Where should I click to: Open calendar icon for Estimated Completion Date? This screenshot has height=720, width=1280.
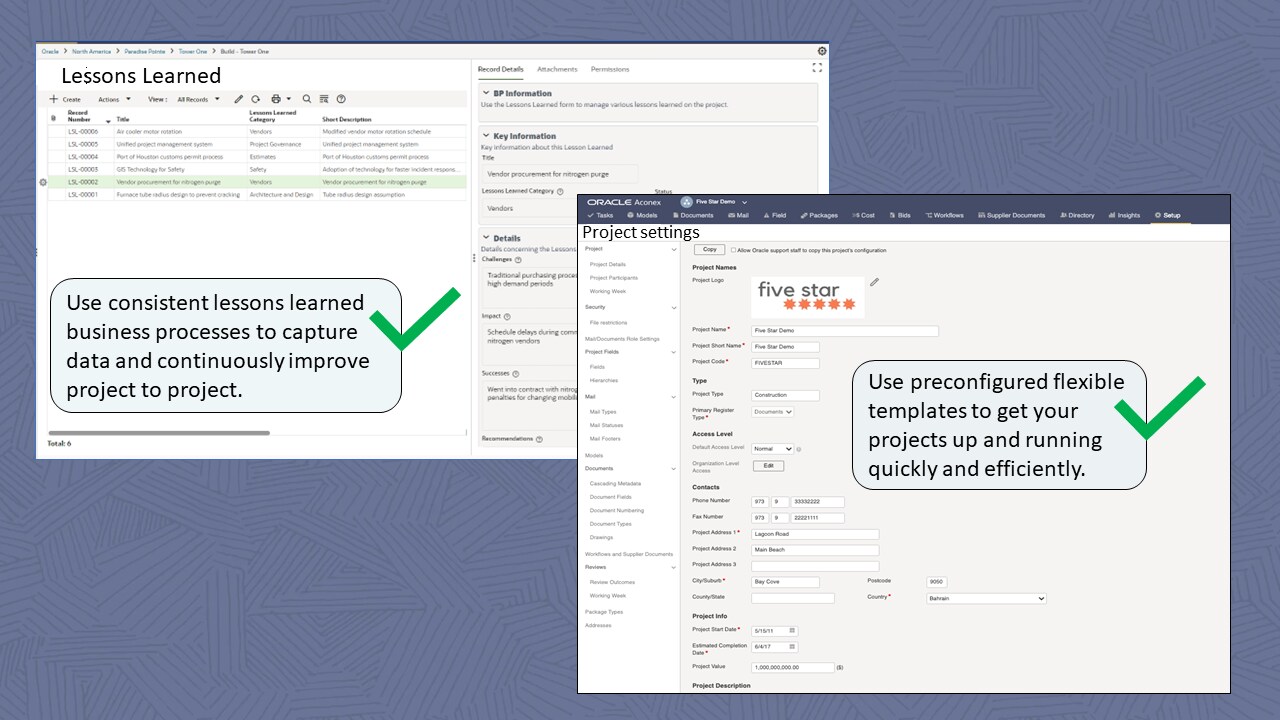(x=792, y=647)
